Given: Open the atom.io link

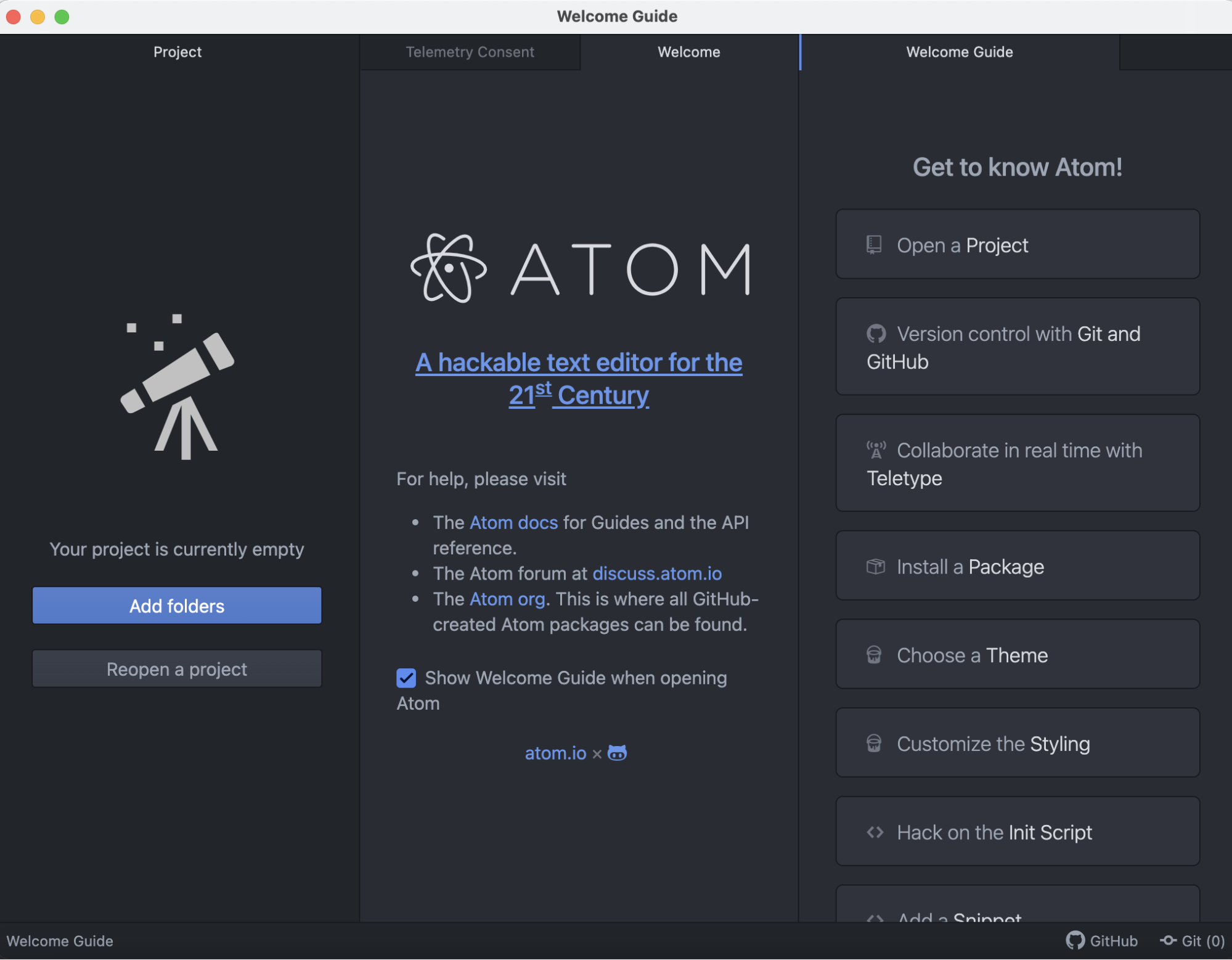Looking at the screenshot, I should coord(555,753).
